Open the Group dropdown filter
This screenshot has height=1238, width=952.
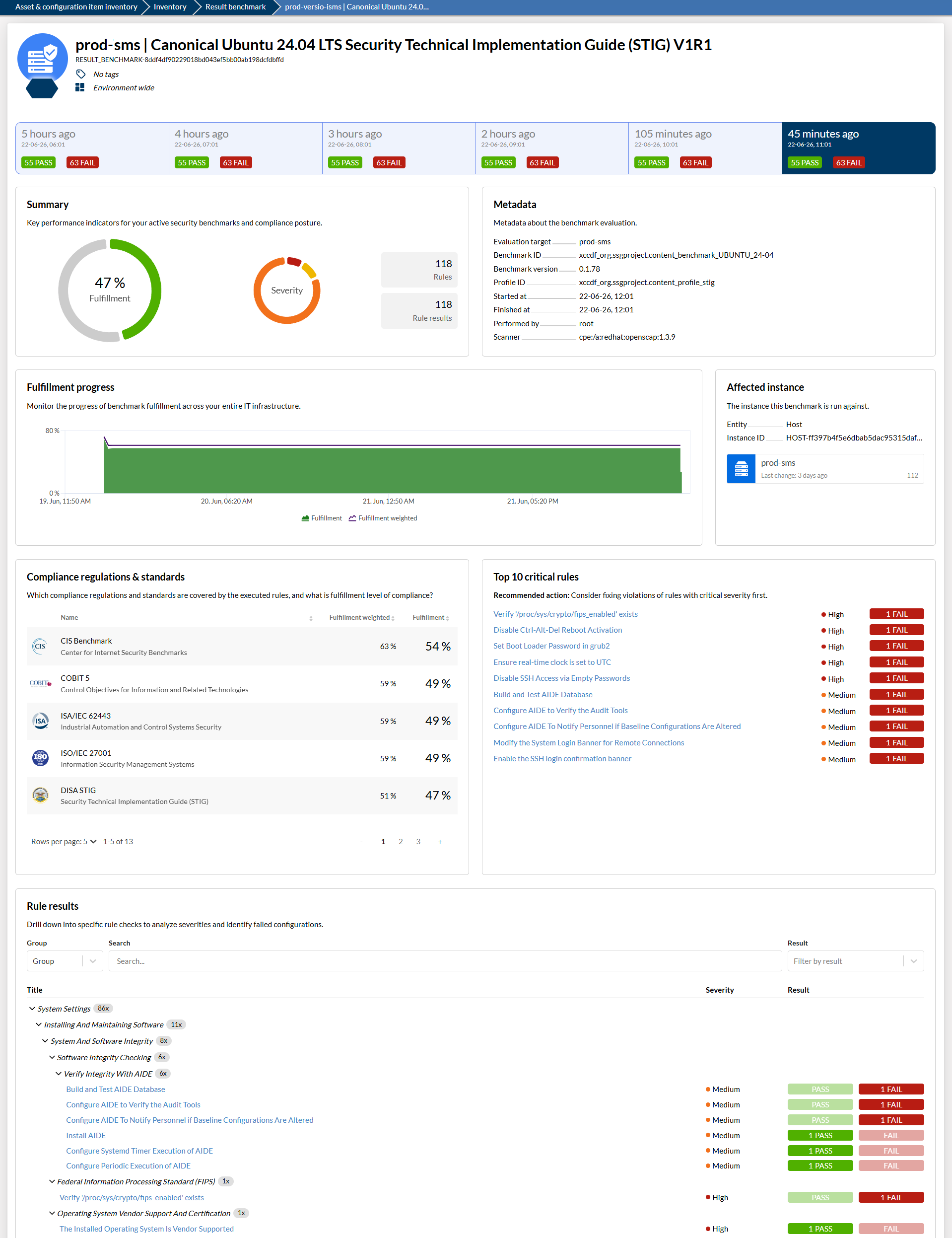tap(65, 961)
